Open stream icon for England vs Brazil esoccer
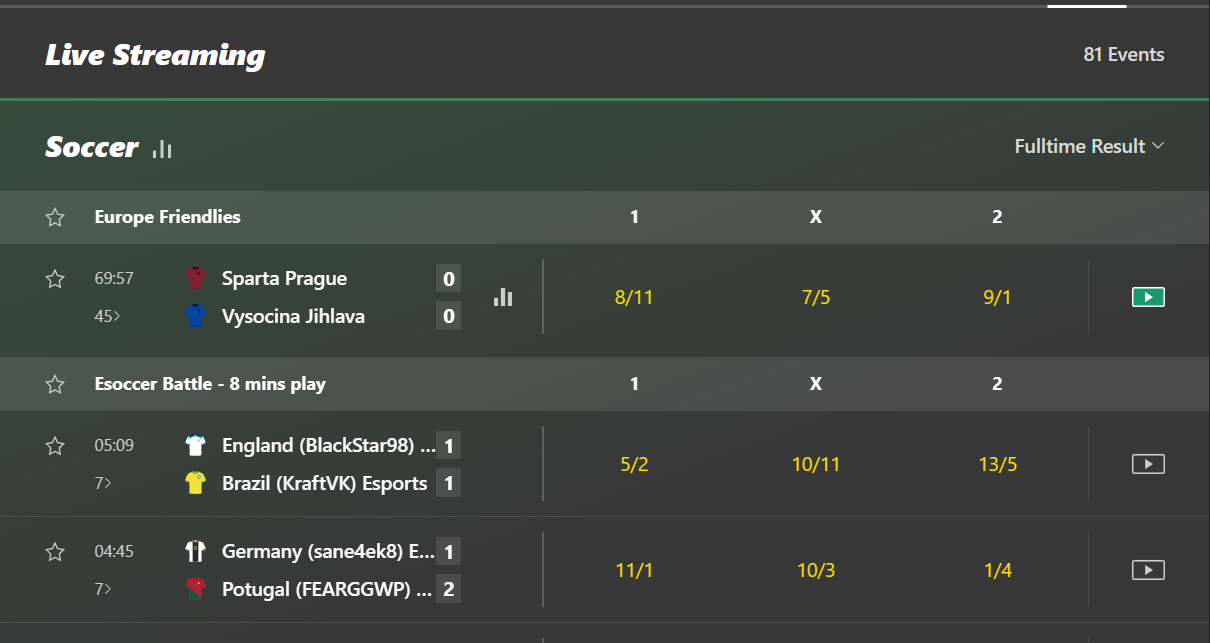The width and height of the screenshot is (1210, 643). tap(1148, 464)
